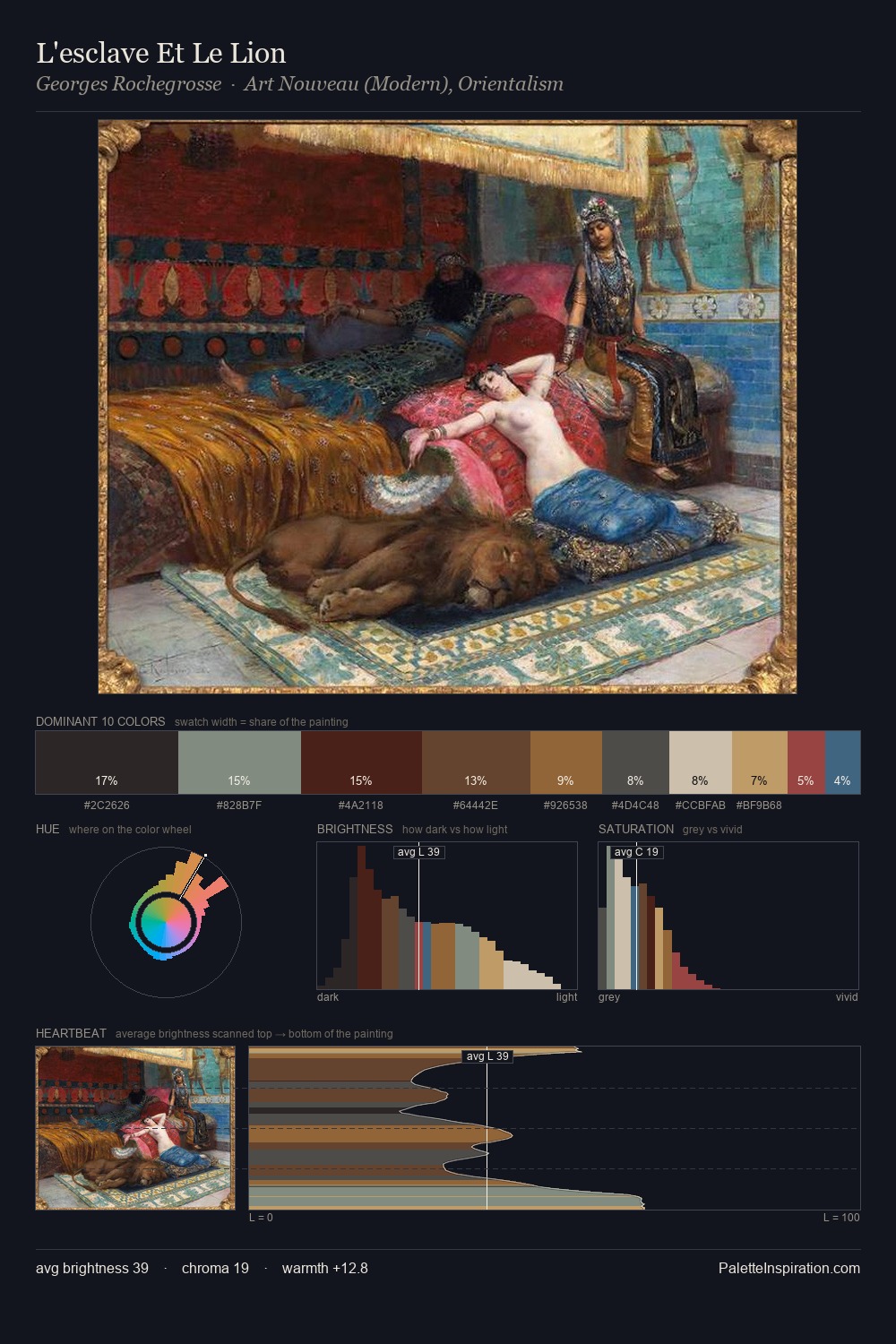Click the main painting image
The image size is (896, 1344).
tap(447, 407)
